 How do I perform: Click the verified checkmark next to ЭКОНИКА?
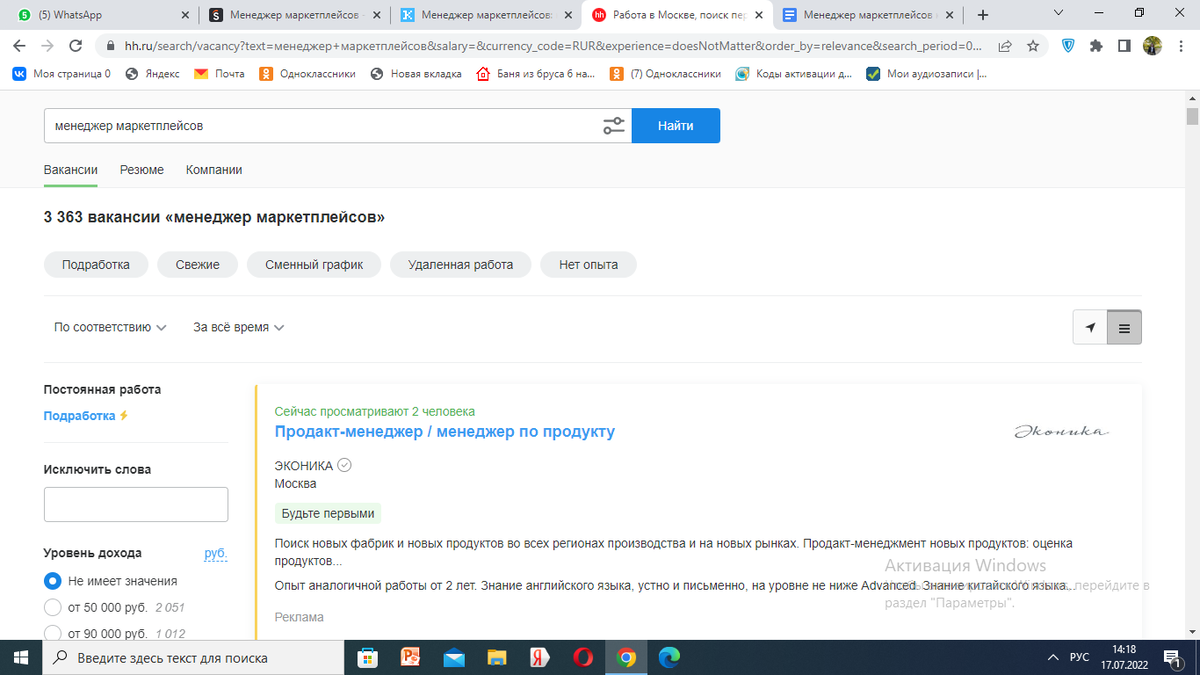(x=344, y=465)
